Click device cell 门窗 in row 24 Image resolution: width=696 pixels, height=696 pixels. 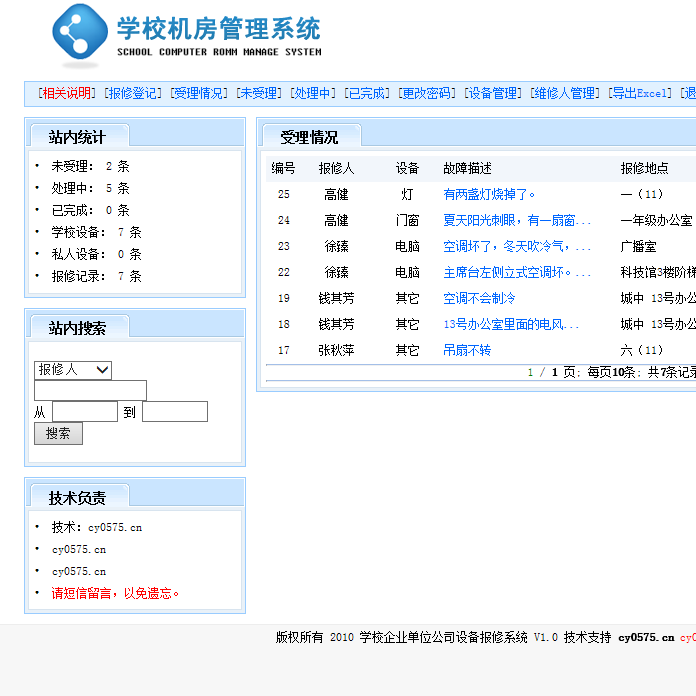pyautogui.click(x=407, y=220)
